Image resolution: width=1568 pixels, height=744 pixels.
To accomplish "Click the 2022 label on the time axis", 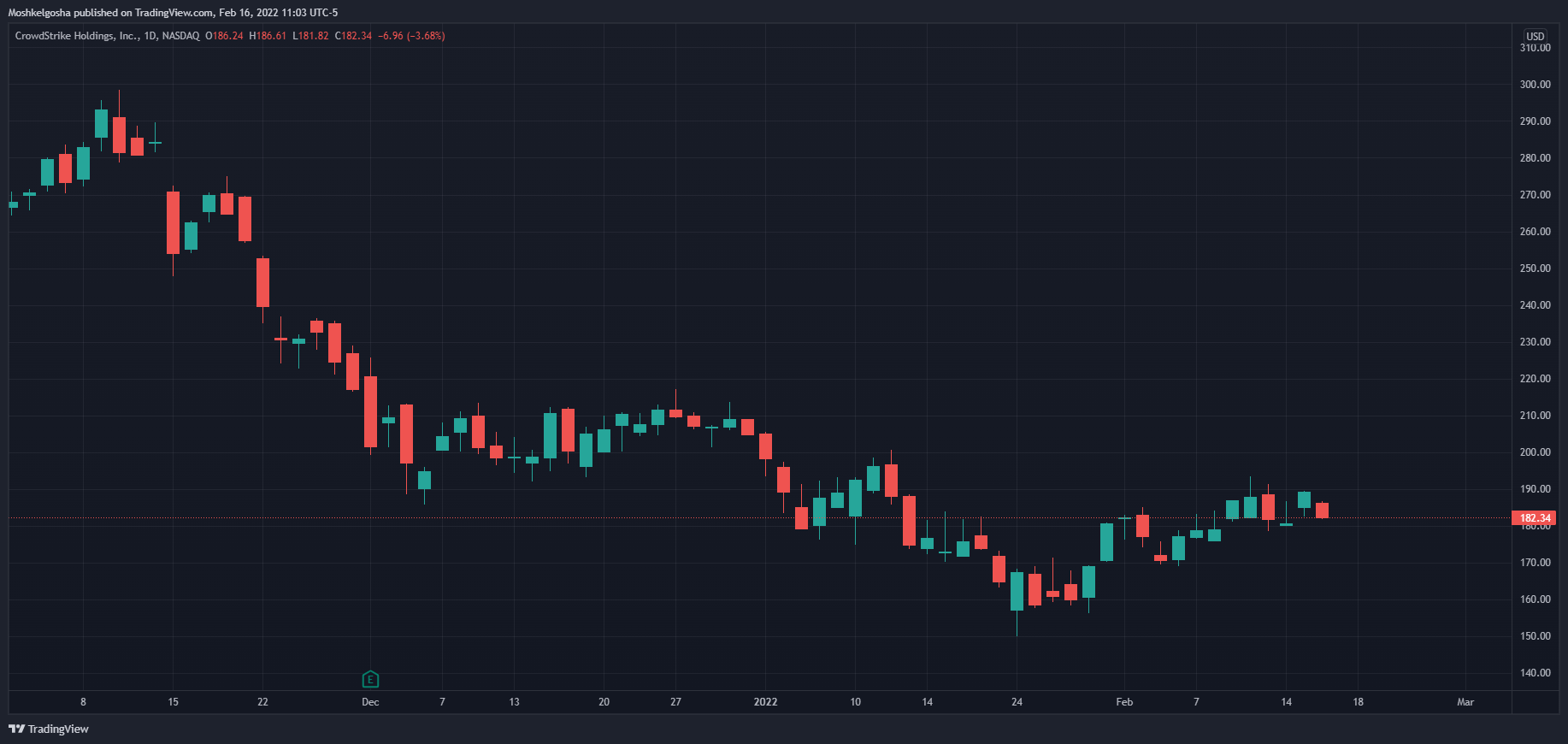I will click(765, 702).
